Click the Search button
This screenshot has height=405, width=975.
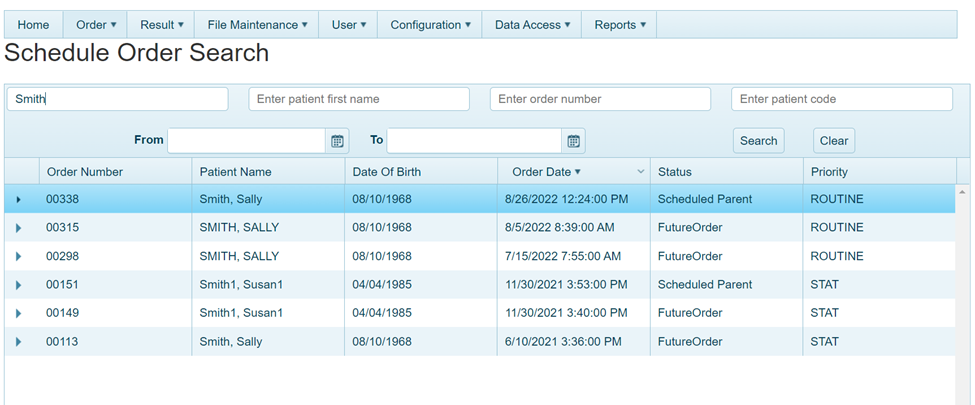tap(758, 141)
